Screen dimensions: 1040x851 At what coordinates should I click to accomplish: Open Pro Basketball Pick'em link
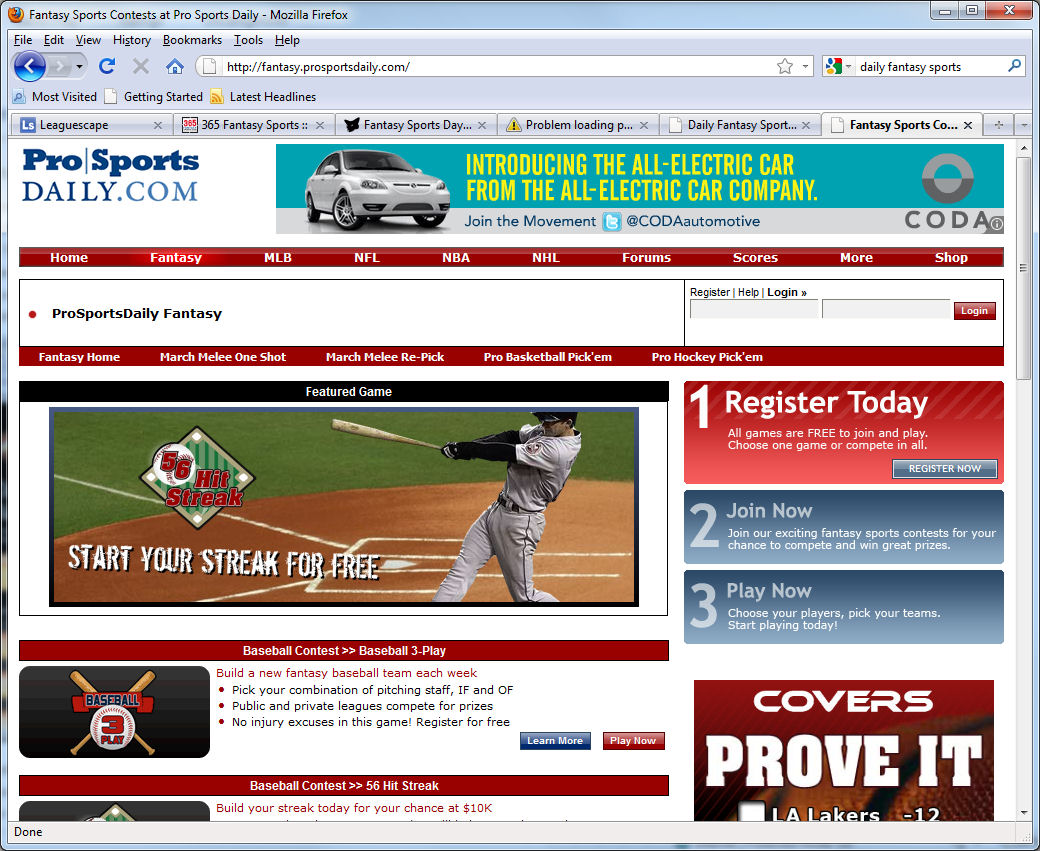548,357
